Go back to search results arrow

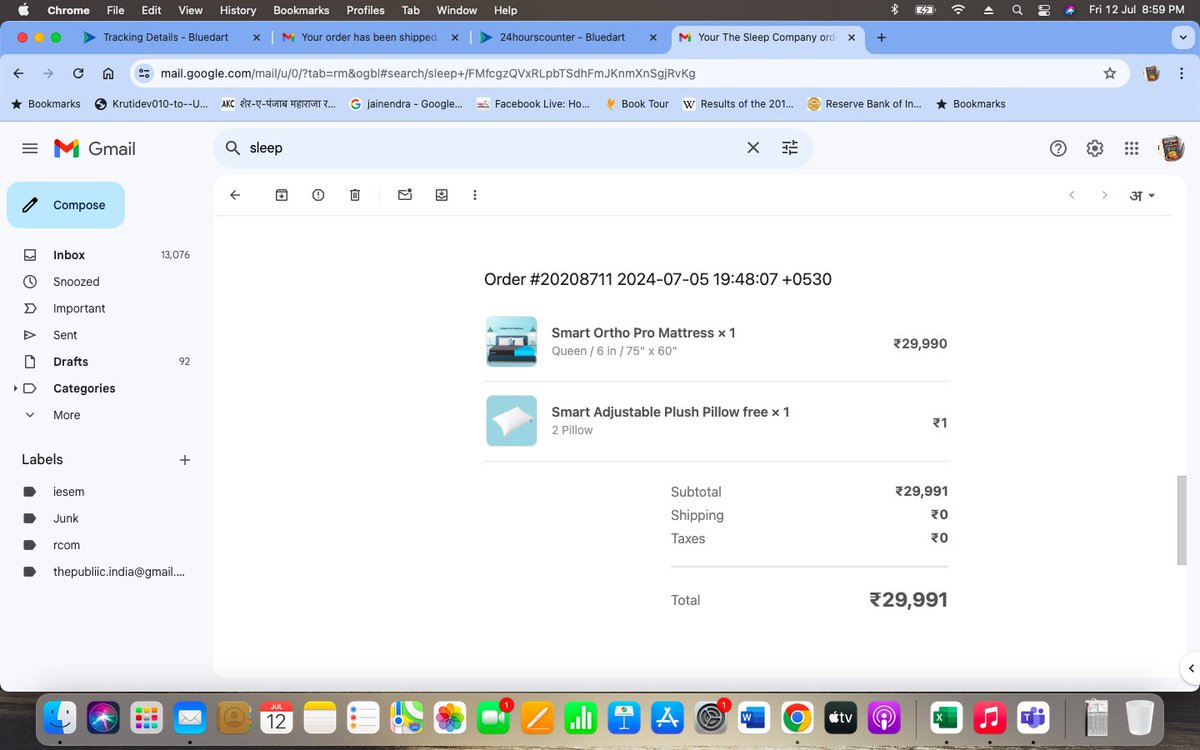(235, 195)
